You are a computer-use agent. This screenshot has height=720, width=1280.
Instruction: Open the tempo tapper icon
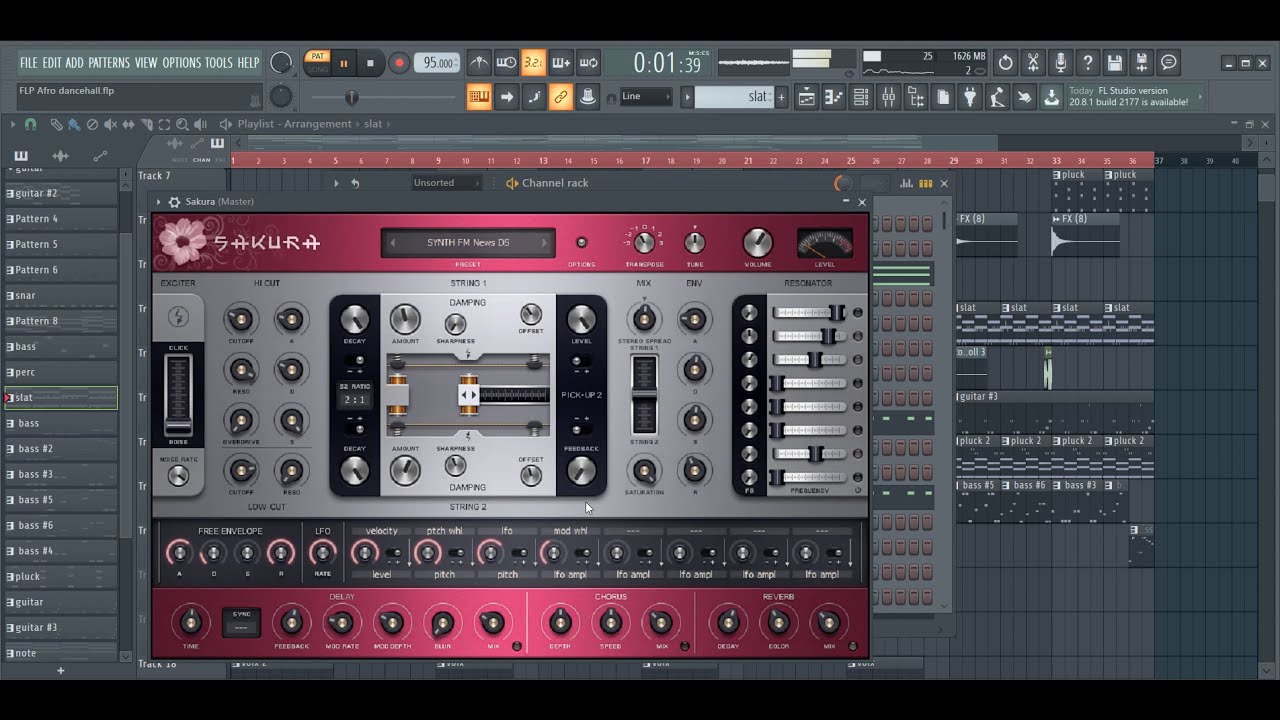tap(997, 97)
